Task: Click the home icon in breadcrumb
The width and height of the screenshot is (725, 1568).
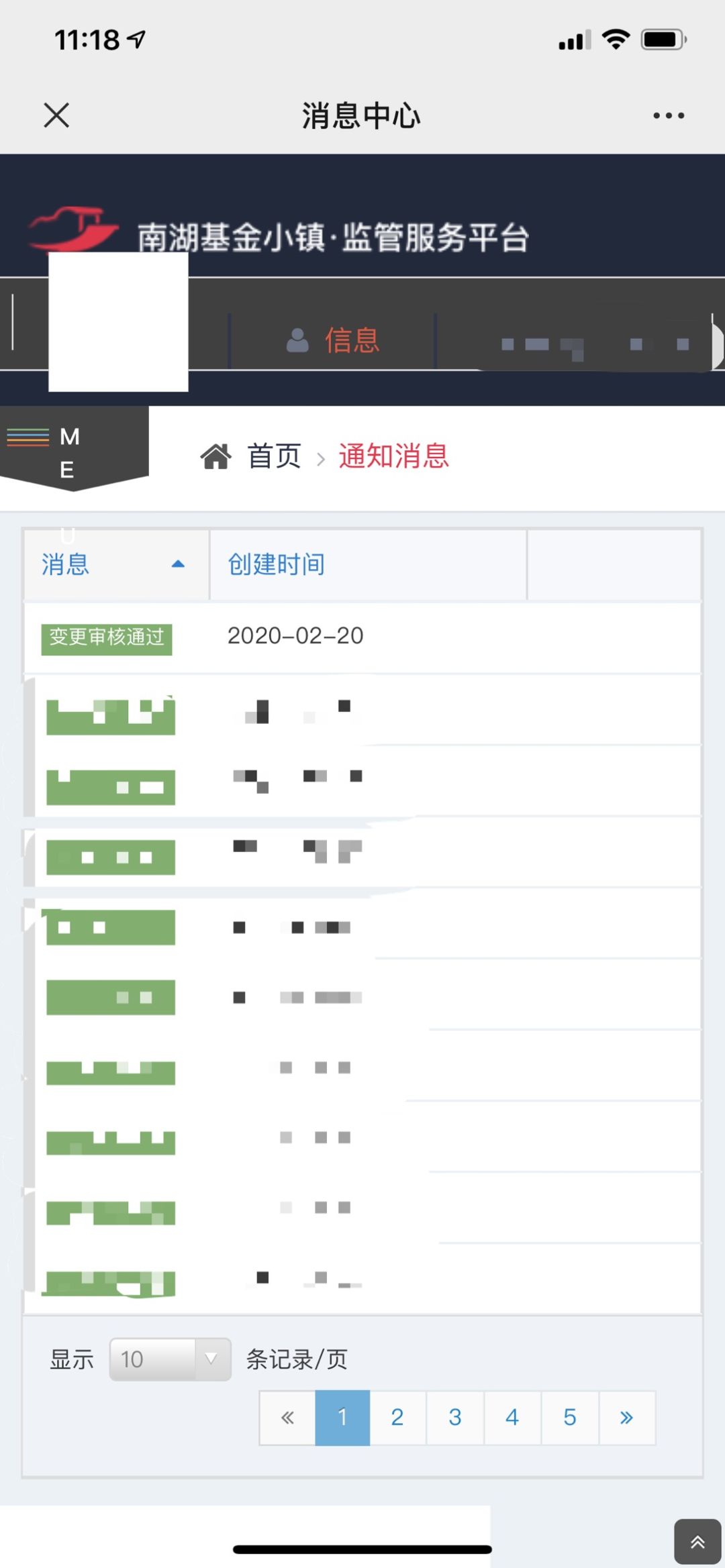Action: point(215,457)
